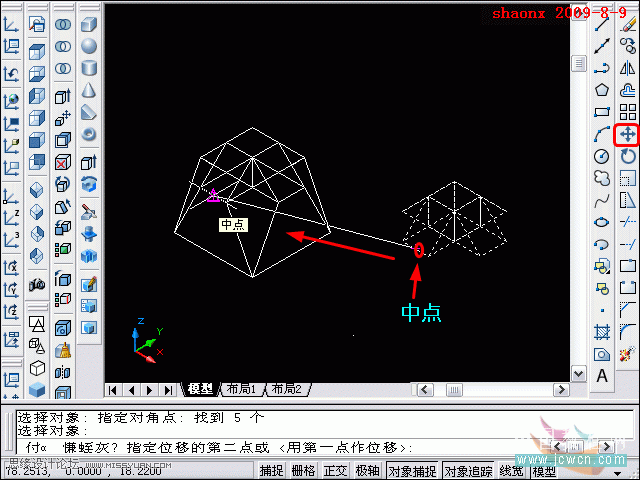Select the Revolve solids tool

pyautogui.click(x=89, y=184)
